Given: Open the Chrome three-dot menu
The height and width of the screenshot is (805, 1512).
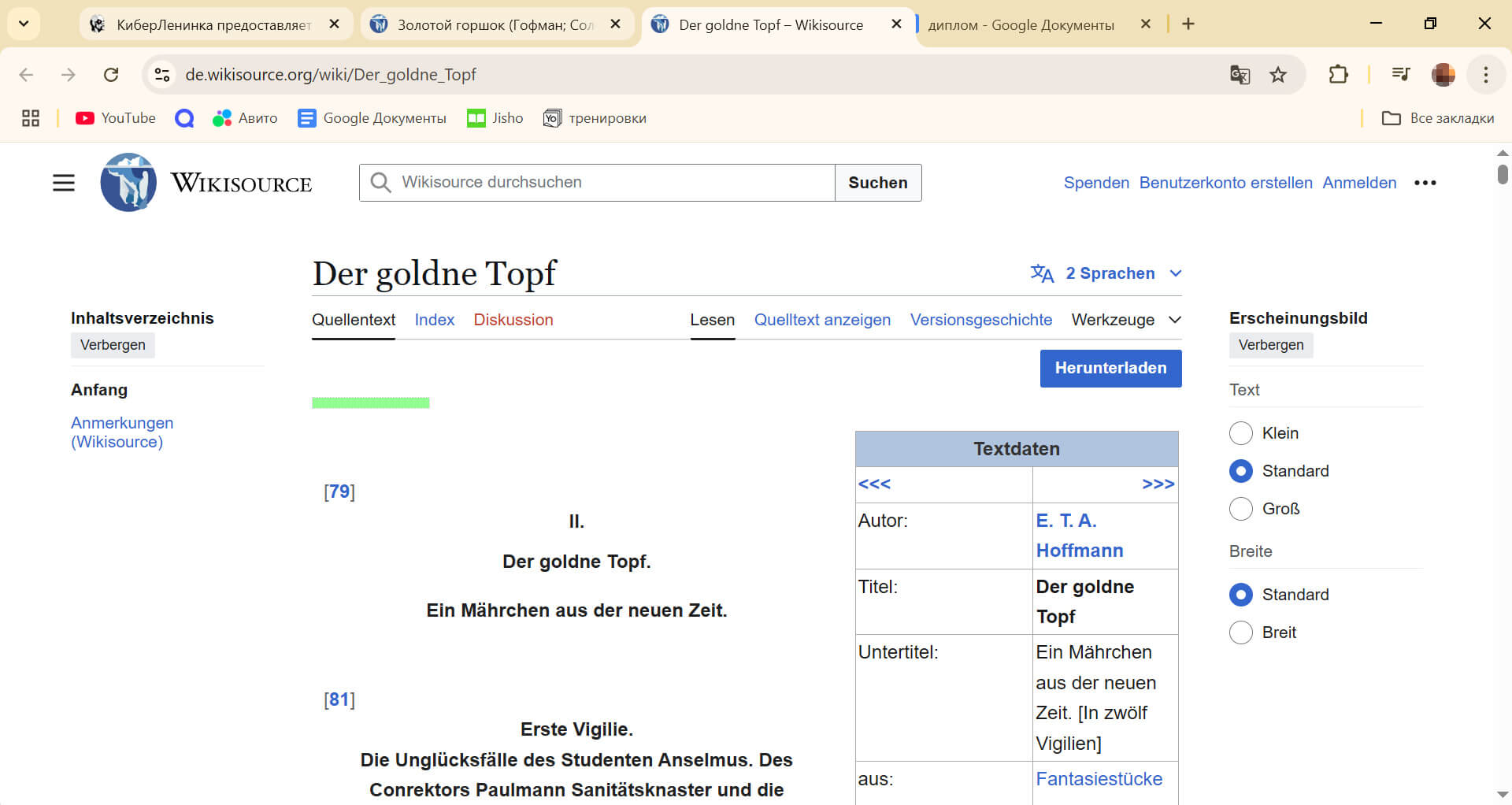Looking at the screenshot, I should (x=1486, y=75).
